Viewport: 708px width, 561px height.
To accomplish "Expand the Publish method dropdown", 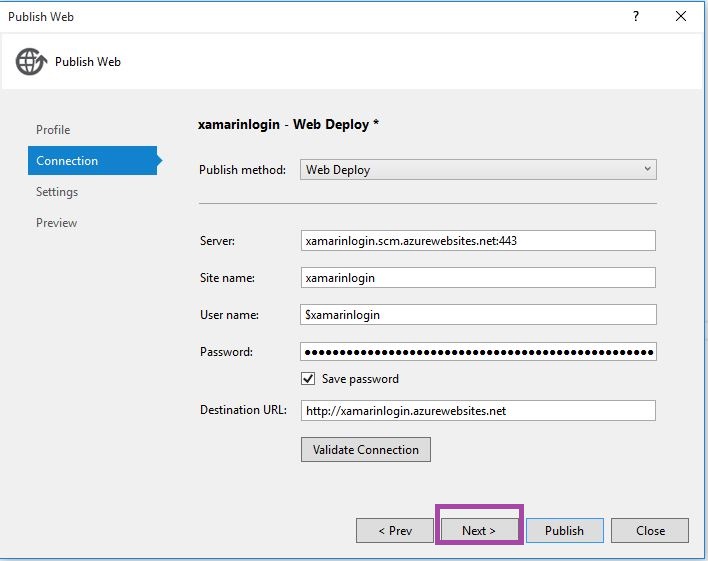I will [648, 170].
